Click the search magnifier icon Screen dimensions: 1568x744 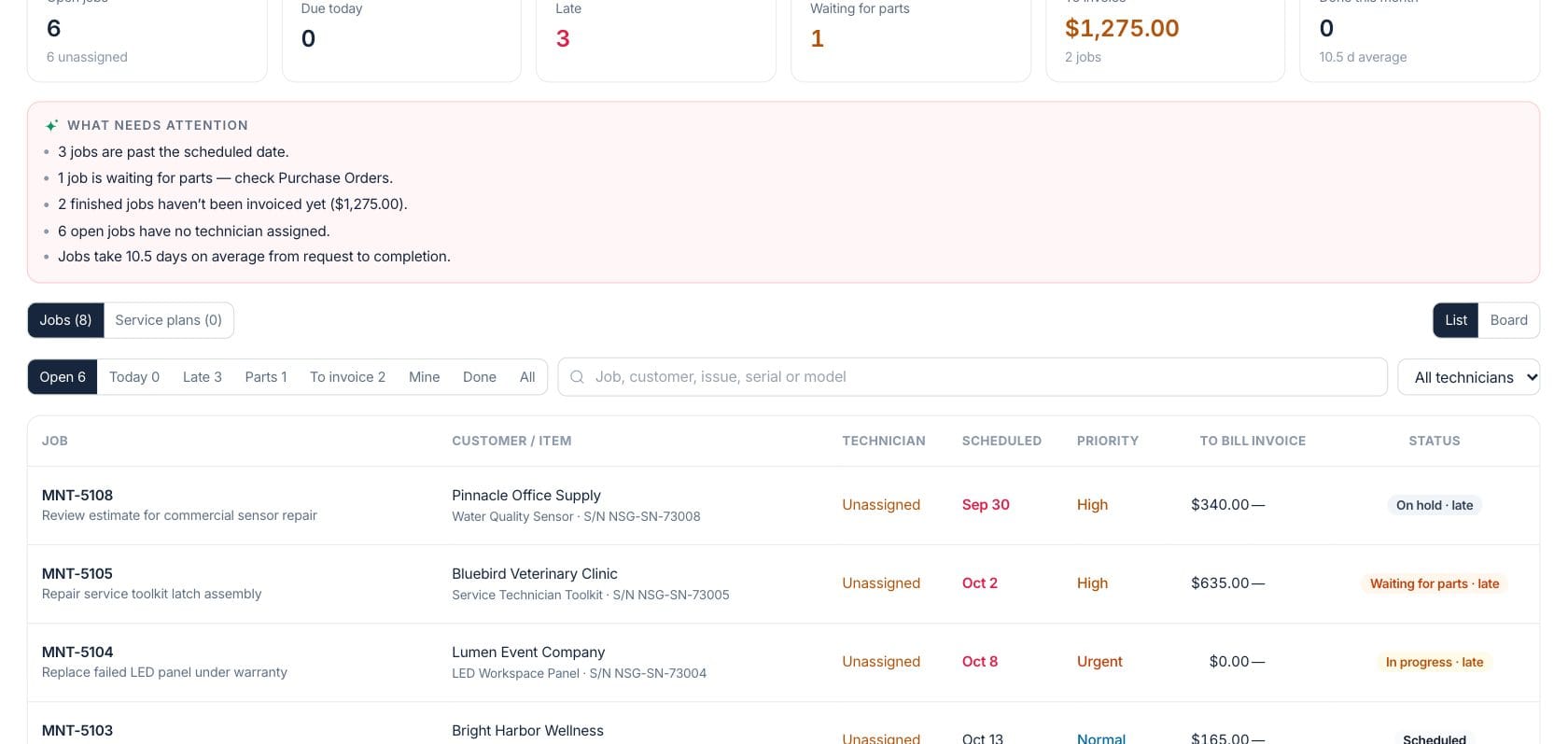click(577, 377)
